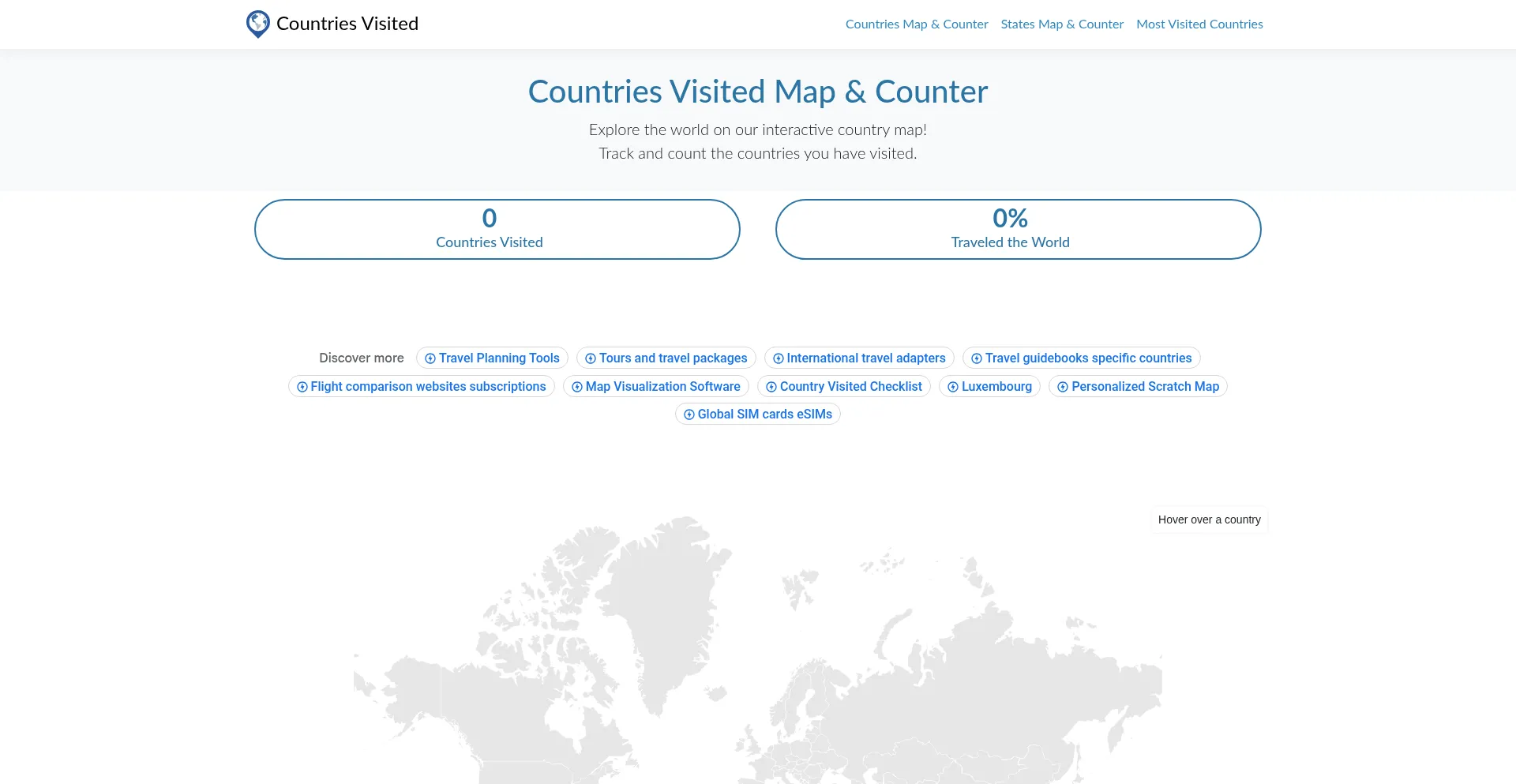
Task: Open the Luxembourg suggestion link
Action: 996,387
